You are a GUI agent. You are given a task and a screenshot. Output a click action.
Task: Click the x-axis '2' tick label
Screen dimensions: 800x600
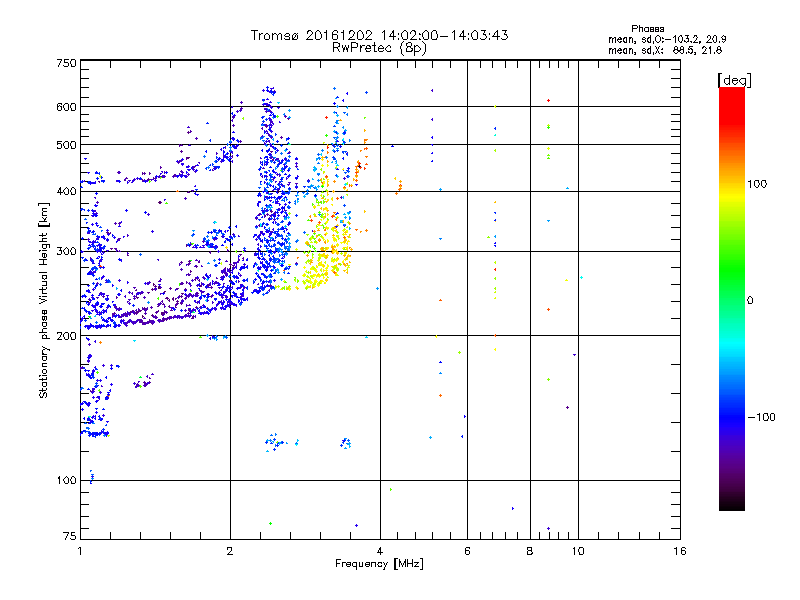[230, 551]
